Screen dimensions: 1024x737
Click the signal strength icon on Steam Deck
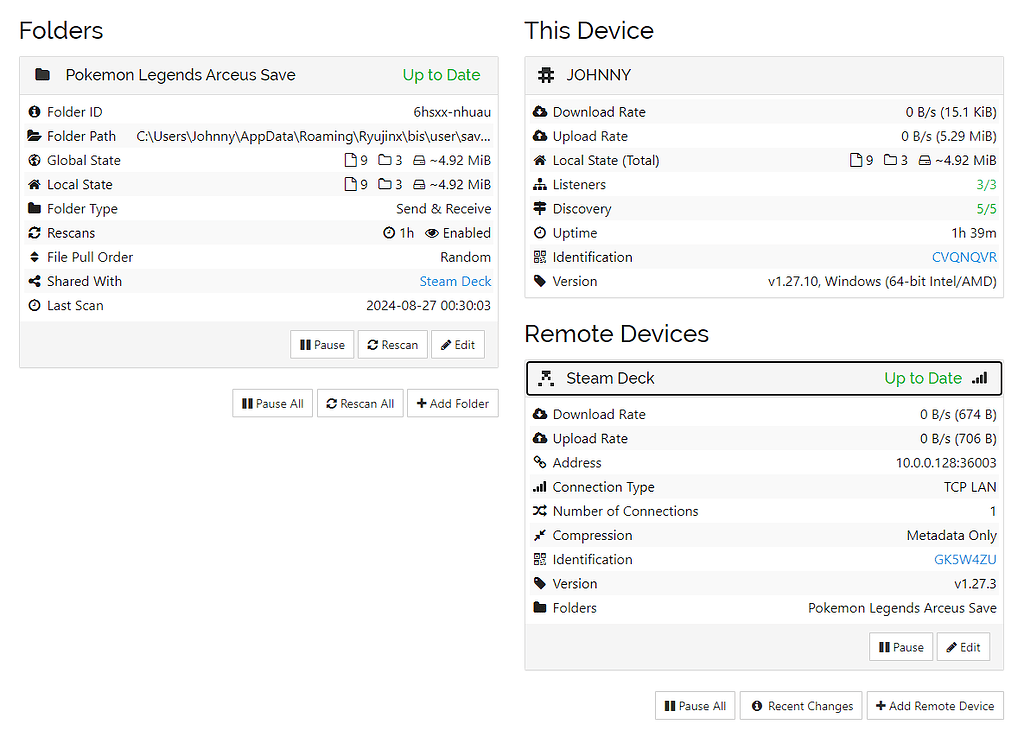pos(979,378)
